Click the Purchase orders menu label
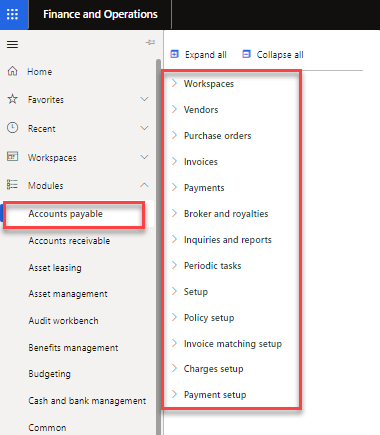This screenshot has height=435, width=380. click(218, 136)
